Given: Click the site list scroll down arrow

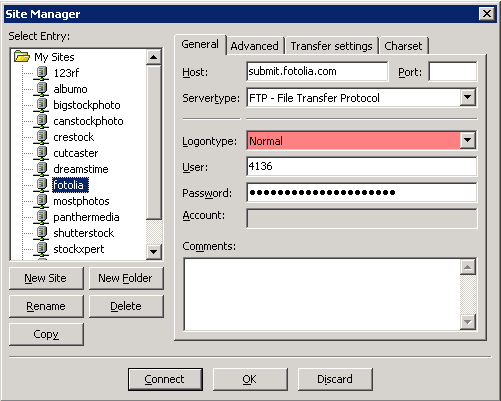Looking at the screenshot, I should point(153,251).
